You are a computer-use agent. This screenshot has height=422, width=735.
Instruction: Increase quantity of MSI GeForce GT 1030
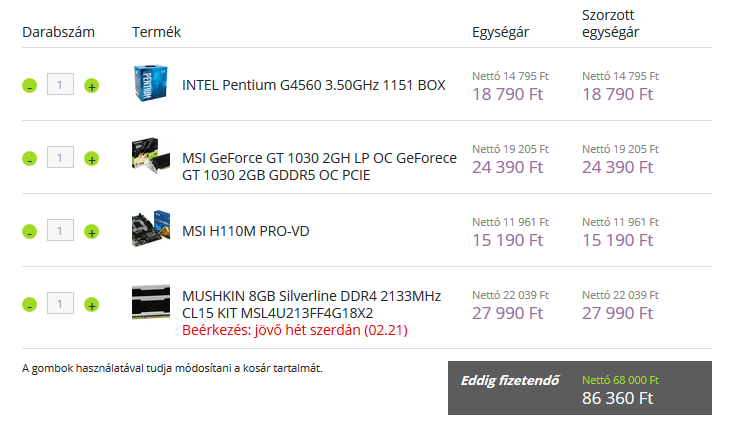(91, 159)
